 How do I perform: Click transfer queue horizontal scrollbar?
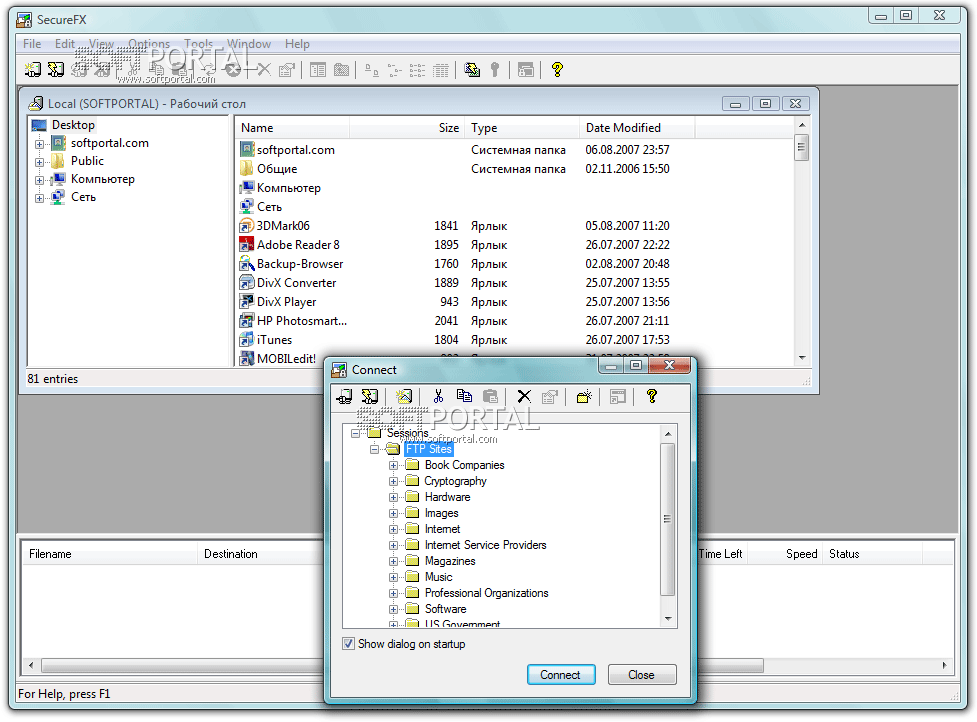click(403, 665)
